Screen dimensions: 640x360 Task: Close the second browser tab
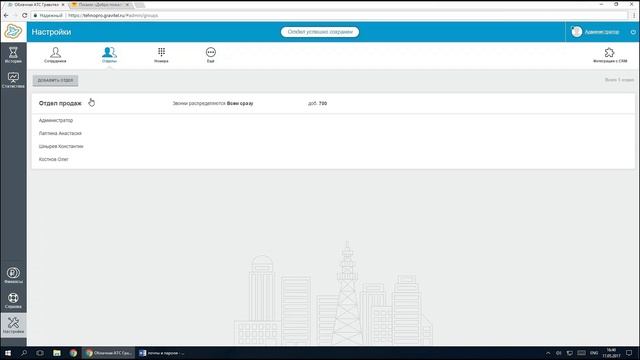click(x=127, y=4)
